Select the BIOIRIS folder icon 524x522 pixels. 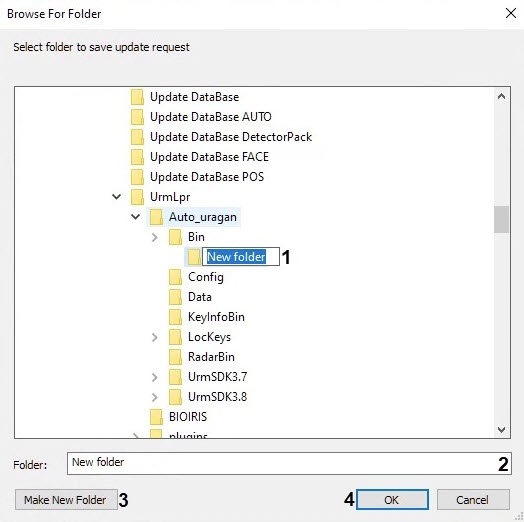point(156,417)
